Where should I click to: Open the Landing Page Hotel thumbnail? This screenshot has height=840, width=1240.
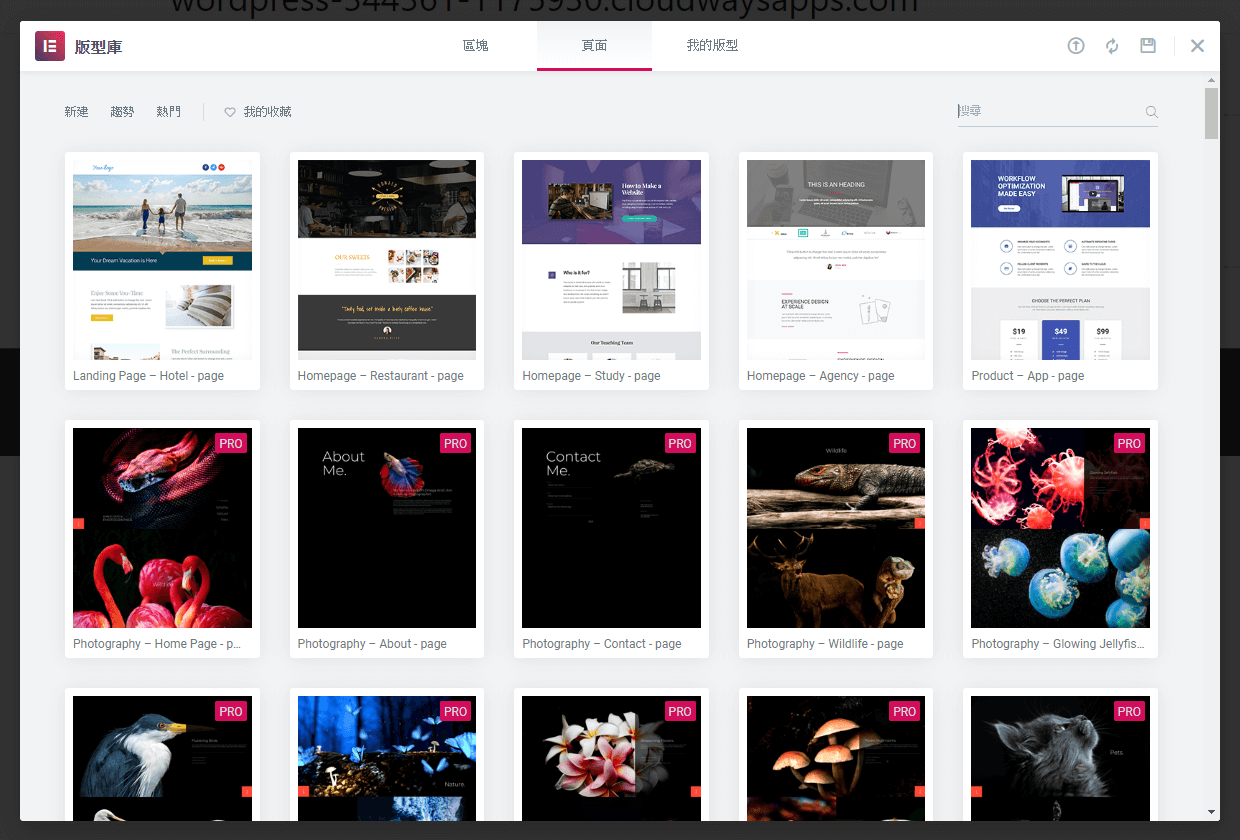162,260
